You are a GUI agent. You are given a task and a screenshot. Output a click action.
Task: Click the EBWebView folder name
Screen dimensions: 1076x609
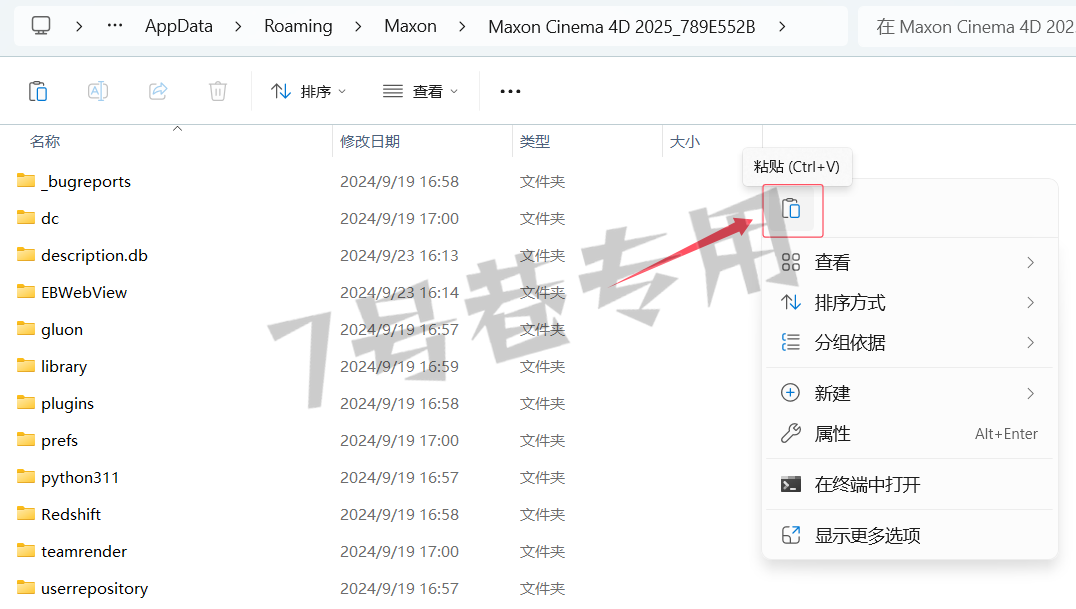[x=84, y=292]
